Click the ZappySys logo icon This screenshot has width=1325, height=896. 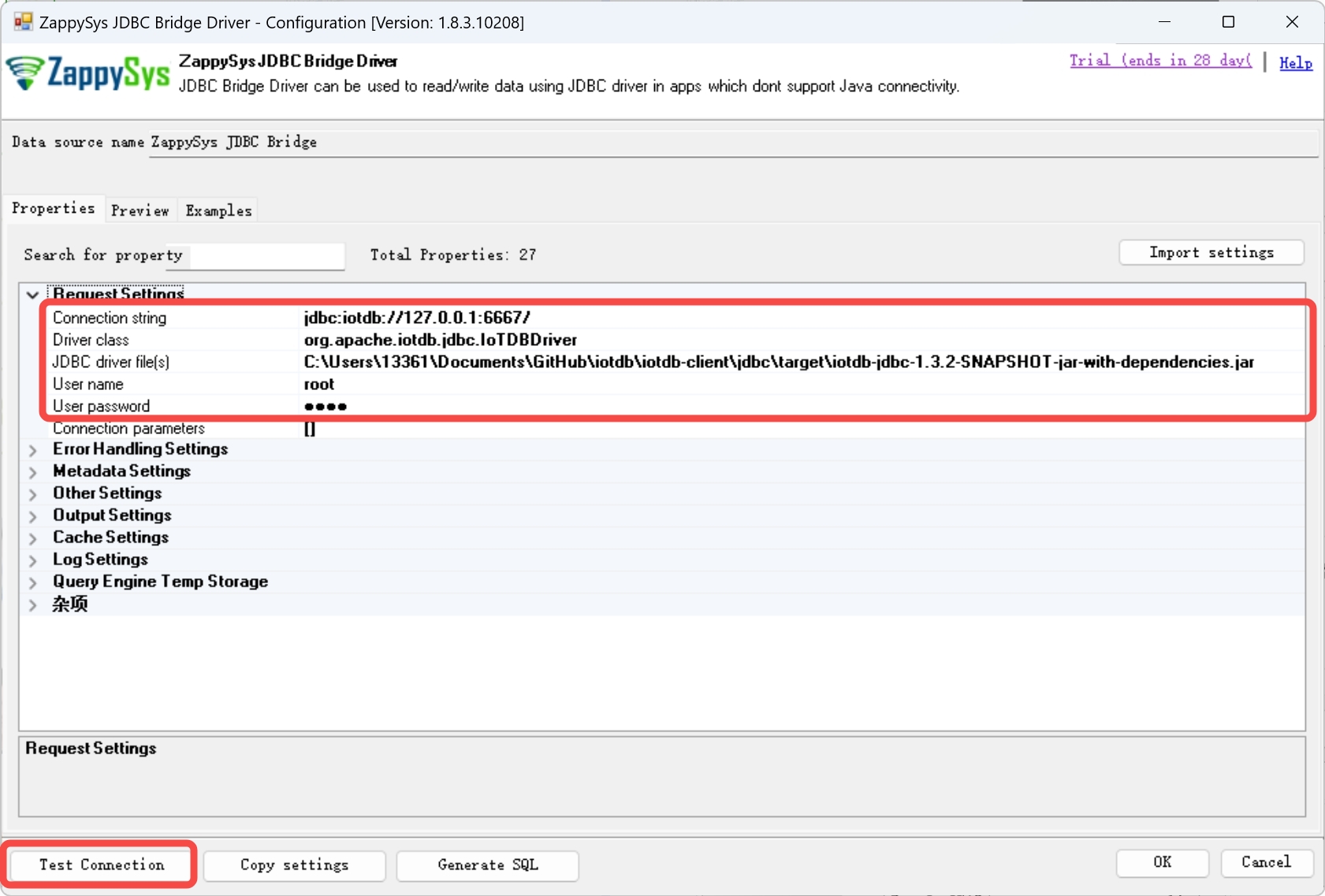click(x=87, y=73)
